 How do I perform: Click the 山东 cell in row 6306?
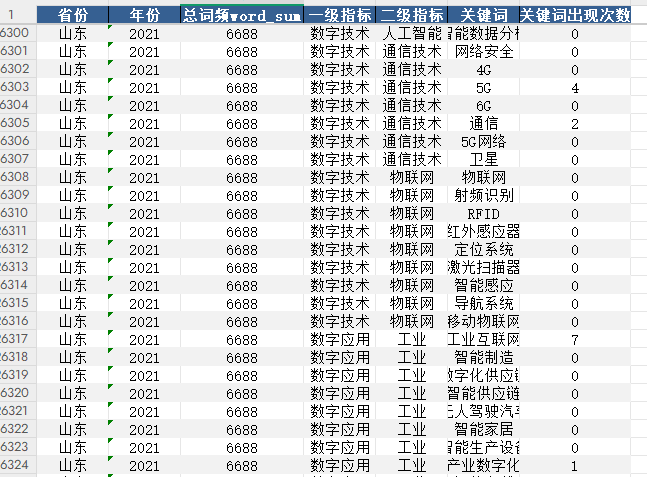pyautogui.click(x=73, y=142)
